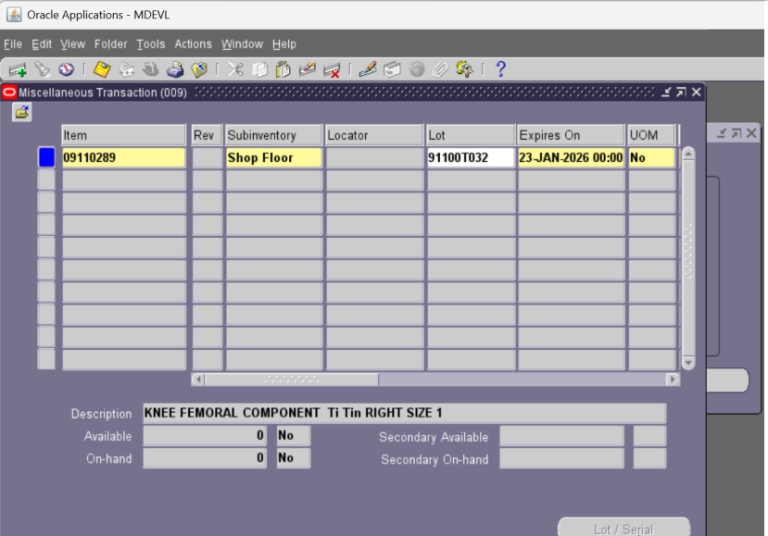This screenshot has width=768, height=536.
Task: Click the Edit Field pencil icon
Action: click(x=367, y=70)
